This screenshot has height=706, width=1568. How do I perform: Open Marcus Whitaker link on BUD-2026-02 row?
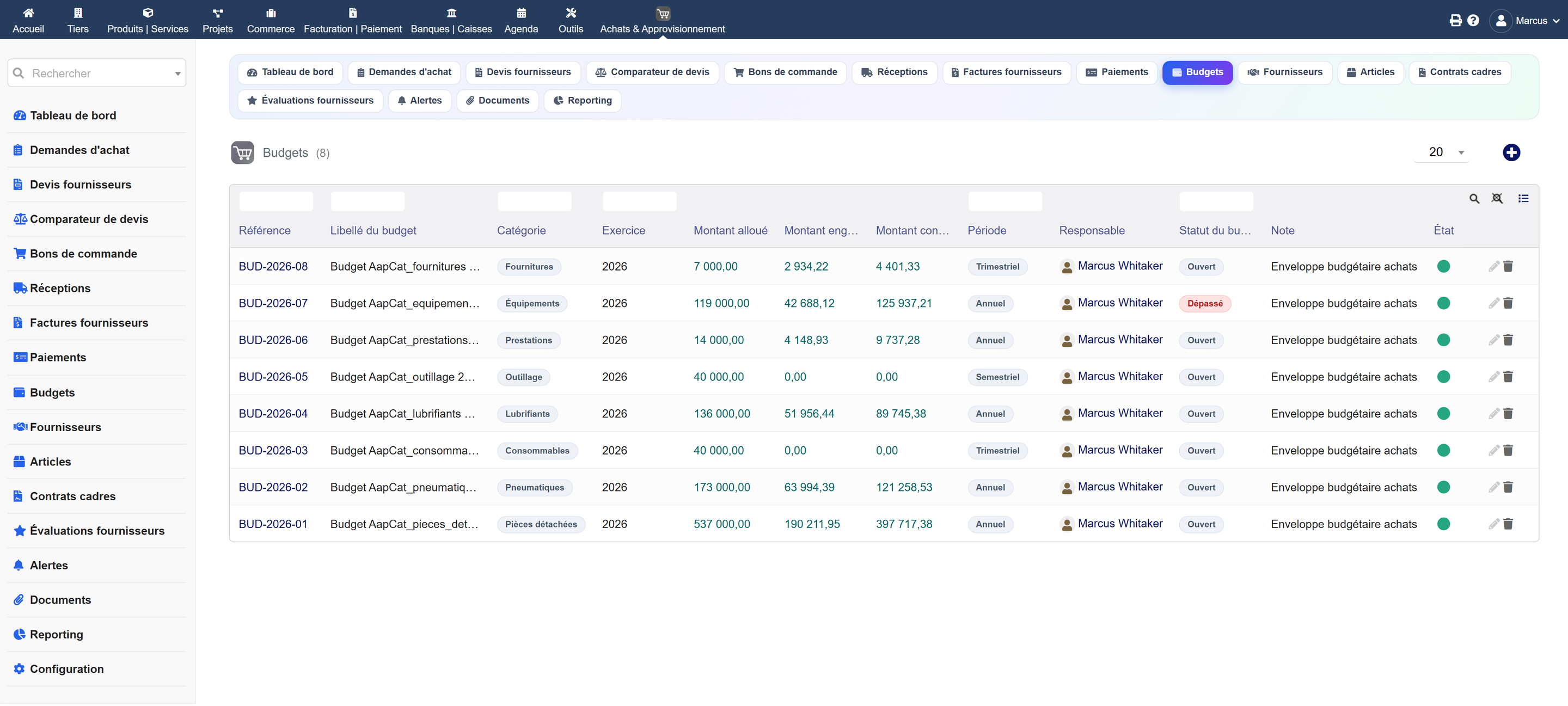click(1119, 487)
